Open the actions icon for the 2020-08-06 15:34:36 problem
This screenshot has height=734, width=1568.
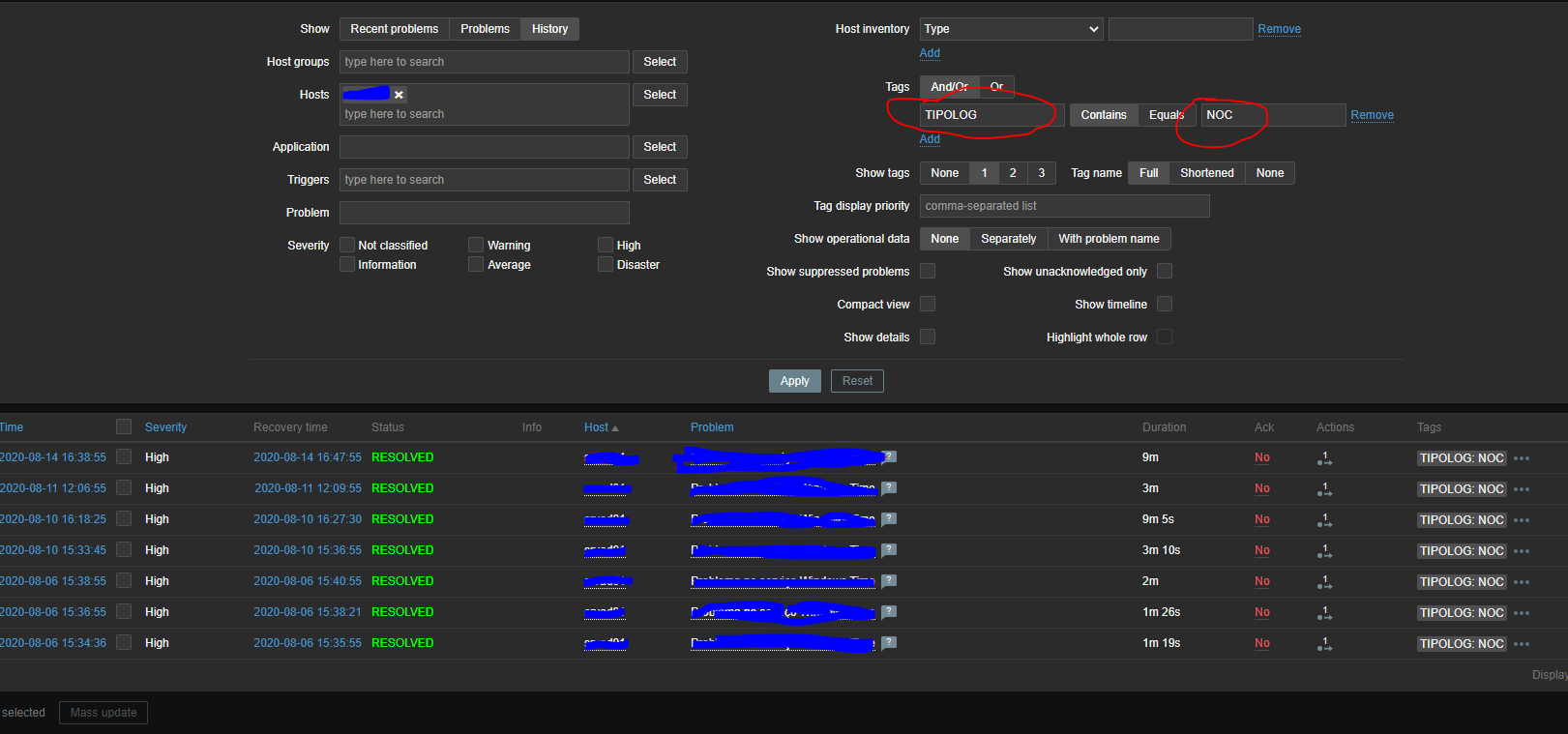tap(1324, 644)
